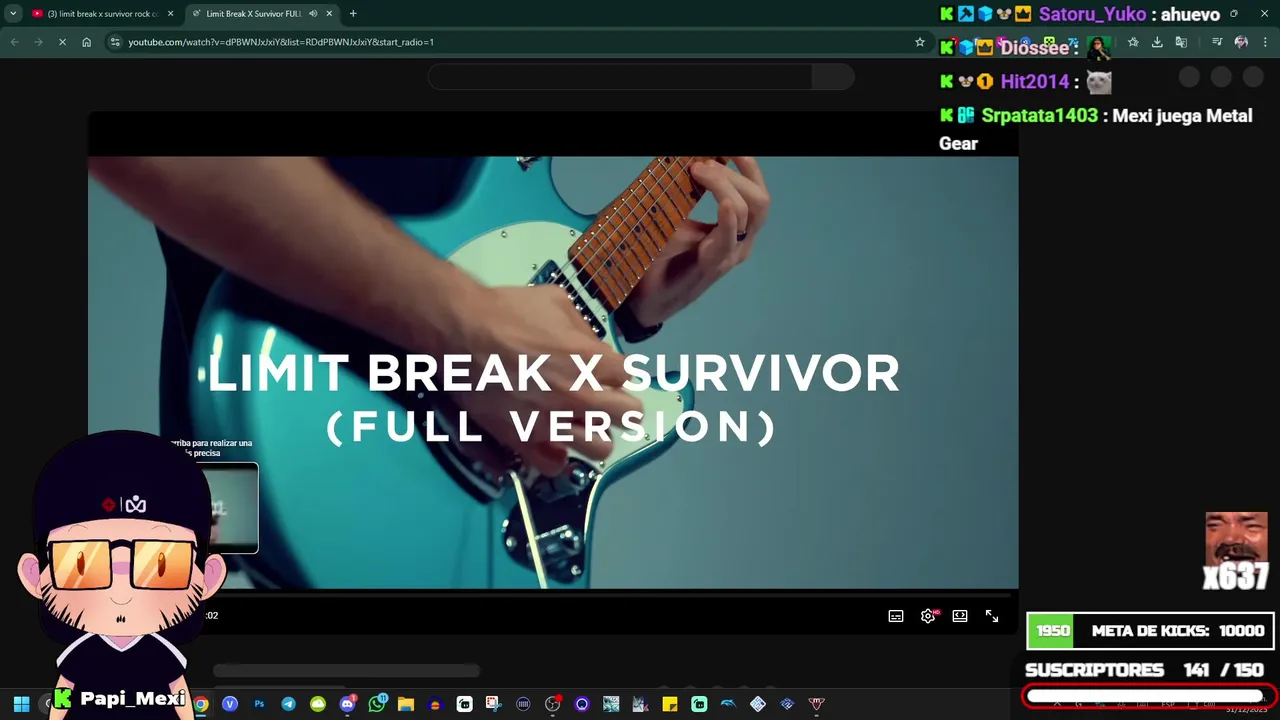Go back to the previous page
1280x720 pixels.
point(14,42)
